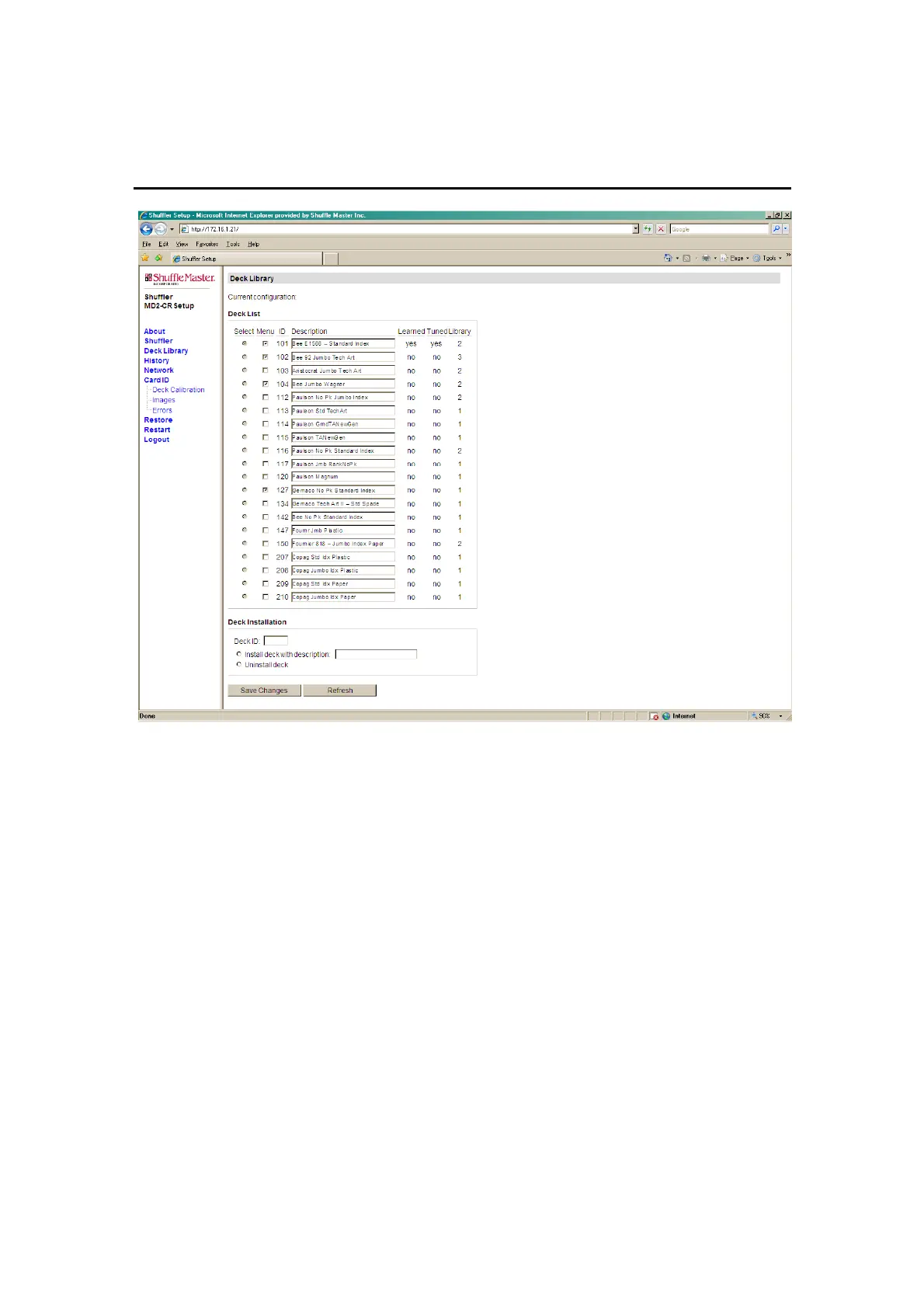Click the URL address bar field
Viewport: 924px width, 1308px height.
(x=405, y=229)
